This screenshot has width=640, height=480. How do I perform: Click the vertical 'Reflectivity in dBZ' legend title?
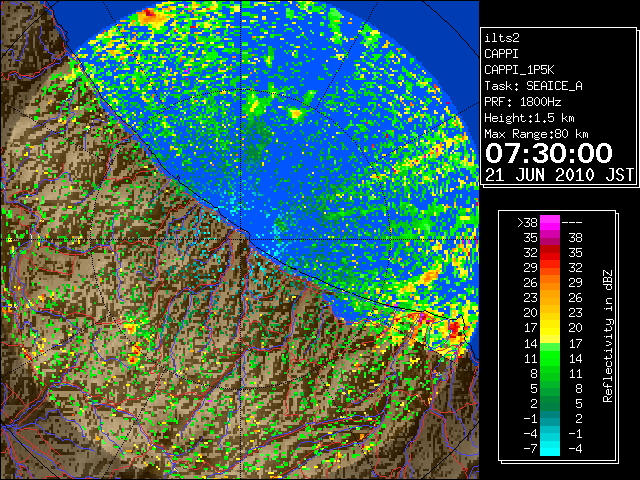point(607,336)
